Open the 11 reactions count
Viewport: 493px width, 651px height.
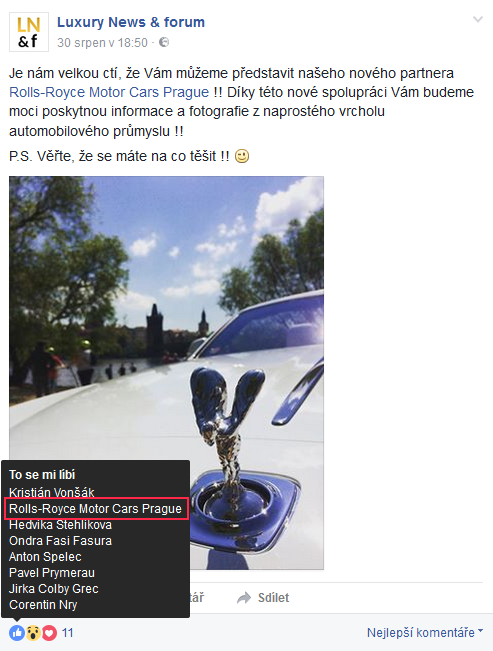pyautogui.click(x=68, y=633)
